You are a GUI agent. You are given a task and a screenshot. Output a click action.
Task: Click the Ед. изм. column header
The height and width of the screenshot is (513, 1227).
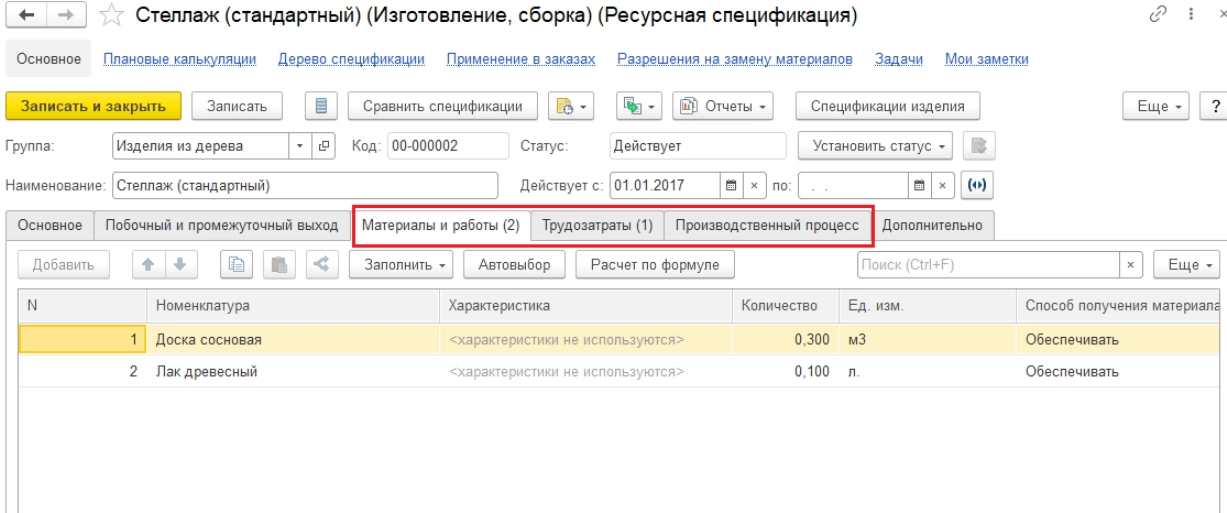click(927, 305)
